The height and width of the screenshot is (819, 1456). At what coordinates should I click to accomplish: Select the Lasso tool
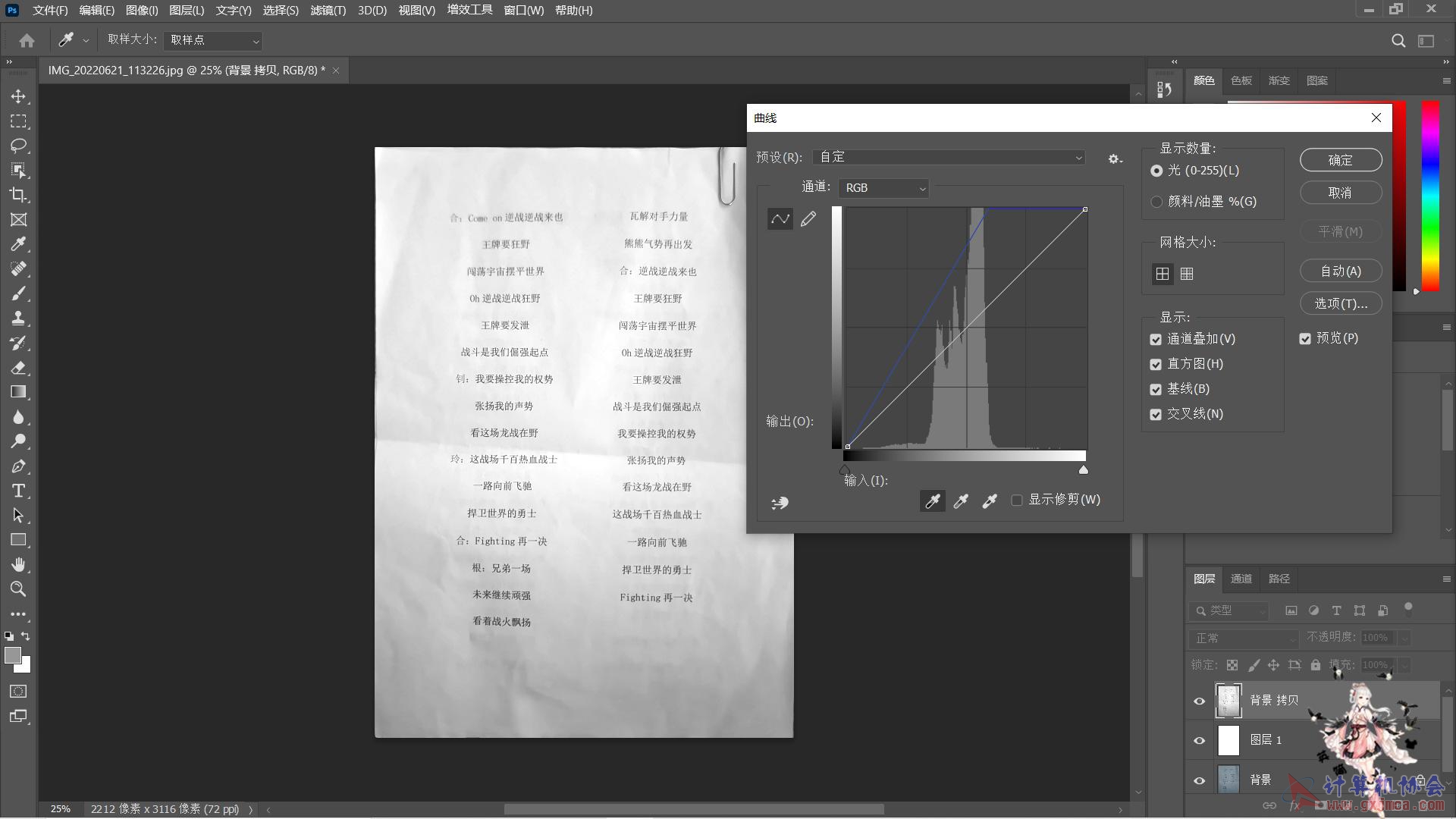tap(18, 146)
